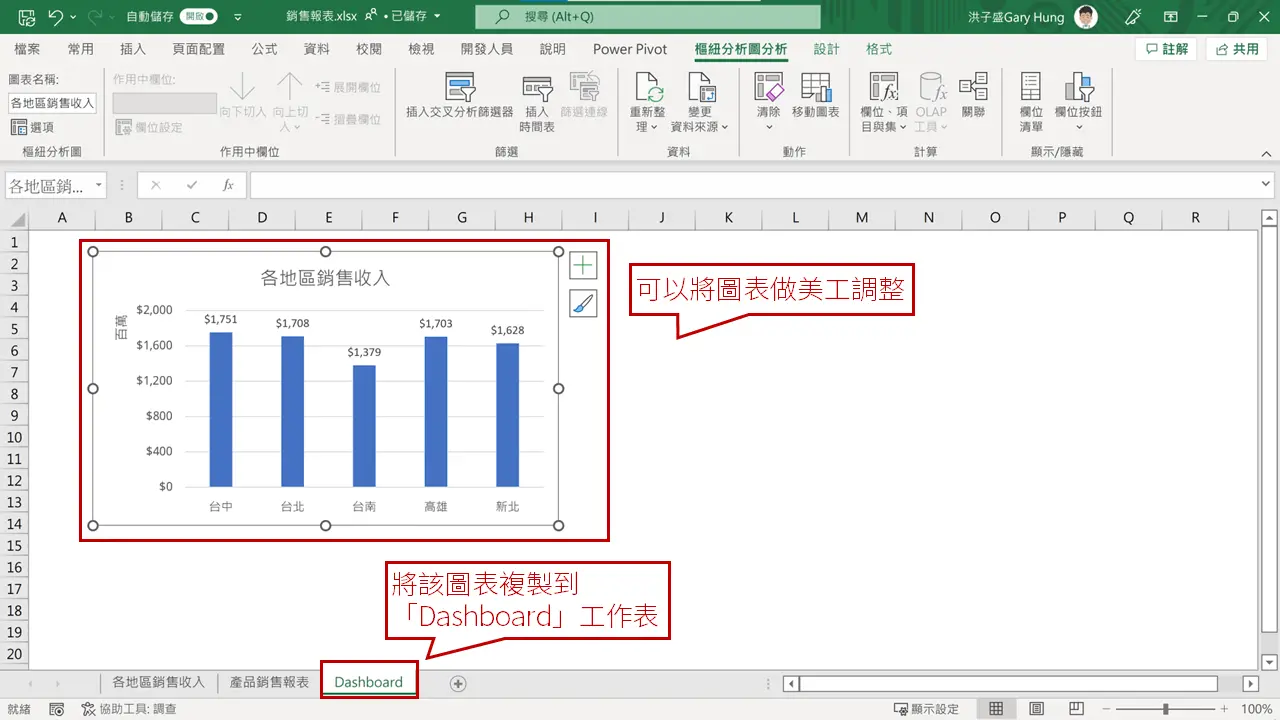
Task: Switch to the 產品銷售報表 sheet tab
Action: coord(269,682)
